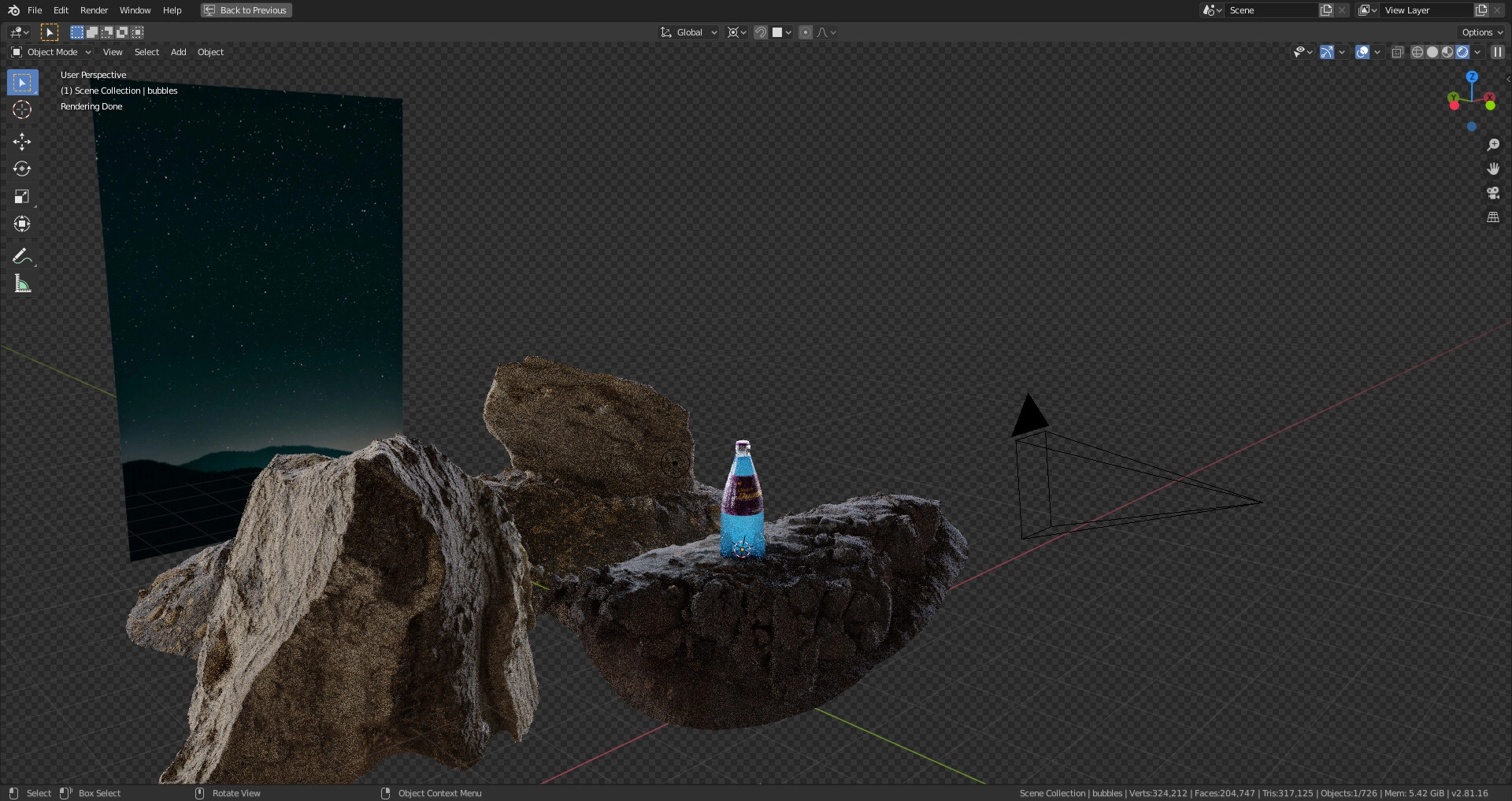
Task: Click the camera view icon
Action: (1492, 193)
